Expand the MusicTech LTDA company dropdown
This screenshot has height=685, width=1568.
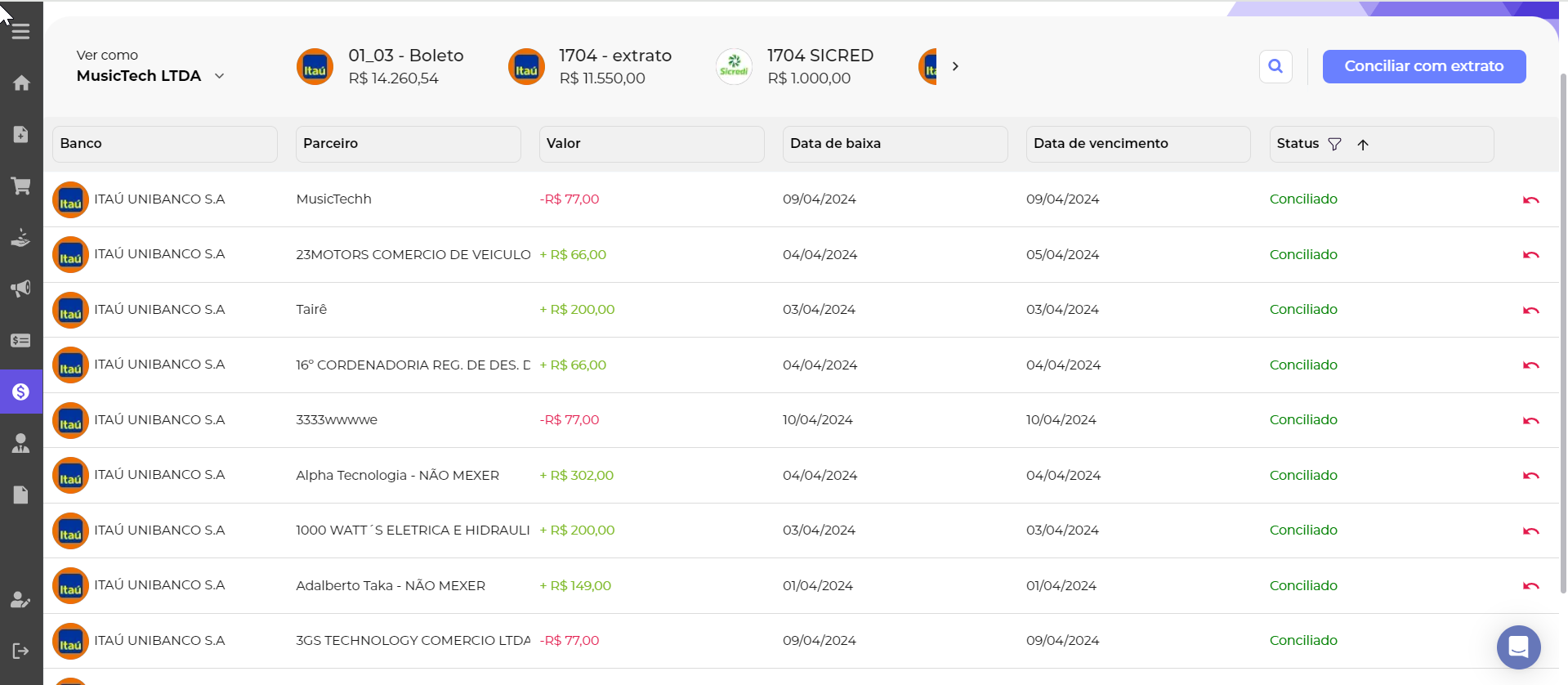click(219, 76)
